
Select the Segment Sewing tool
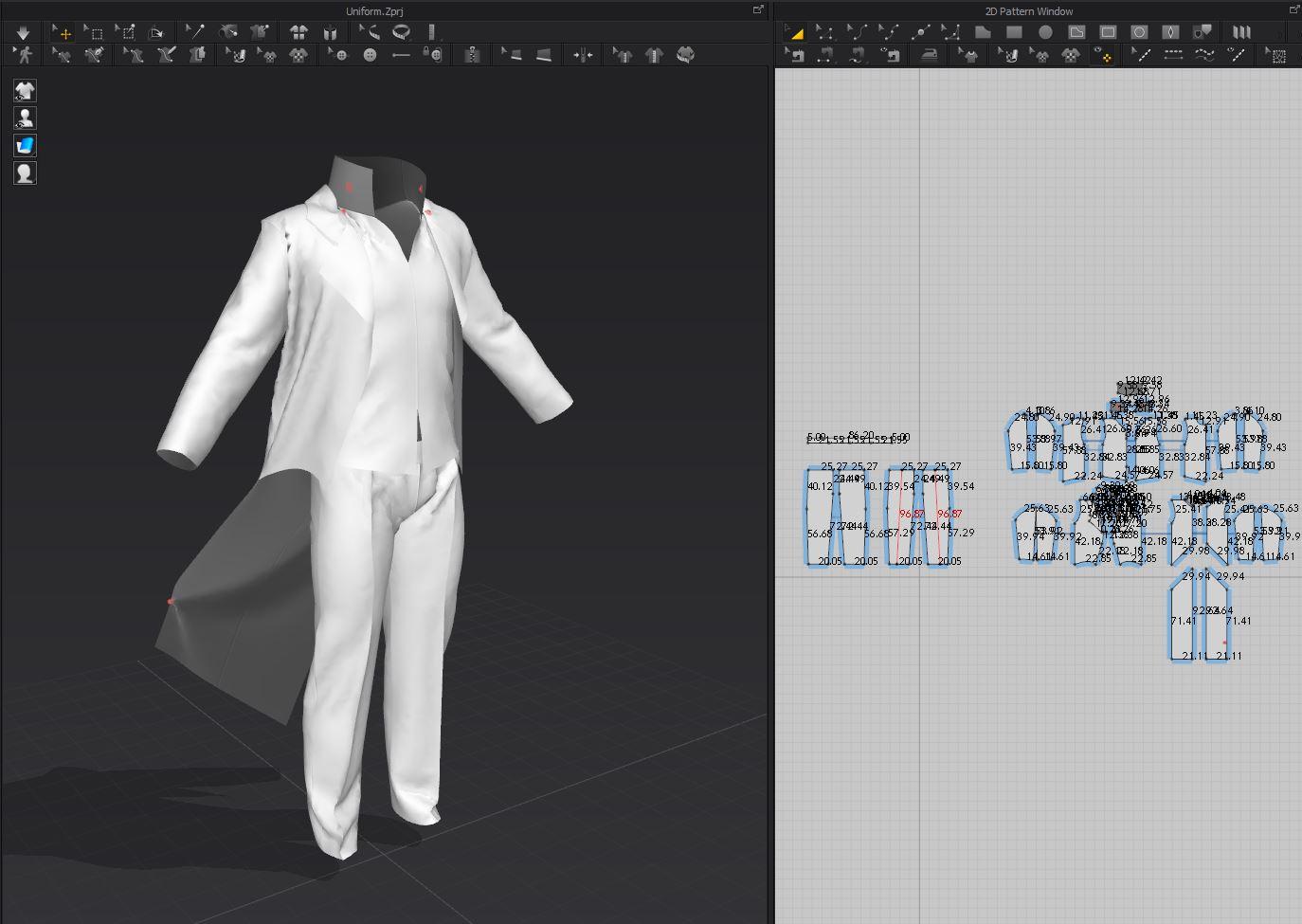click(x=825, y=55)
